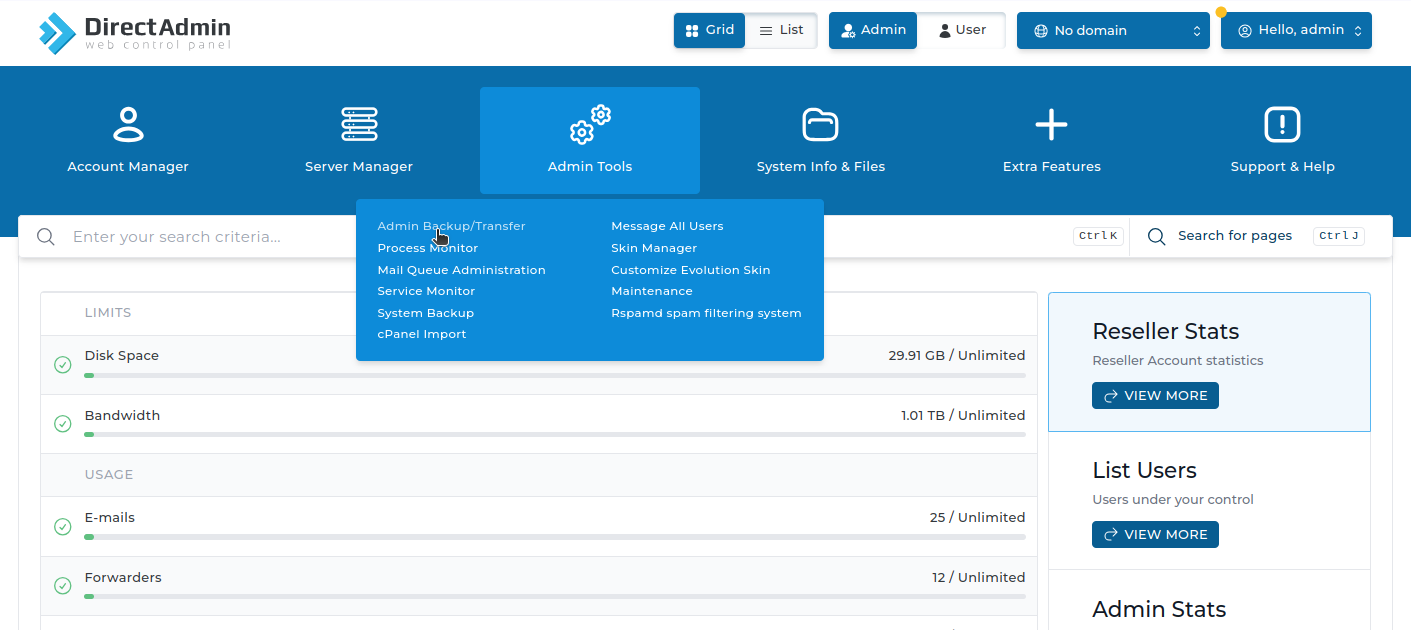The width and height of the screenshot is (1411, 630).
Task: Click Search for pages link
Action: click(1234, 236)
